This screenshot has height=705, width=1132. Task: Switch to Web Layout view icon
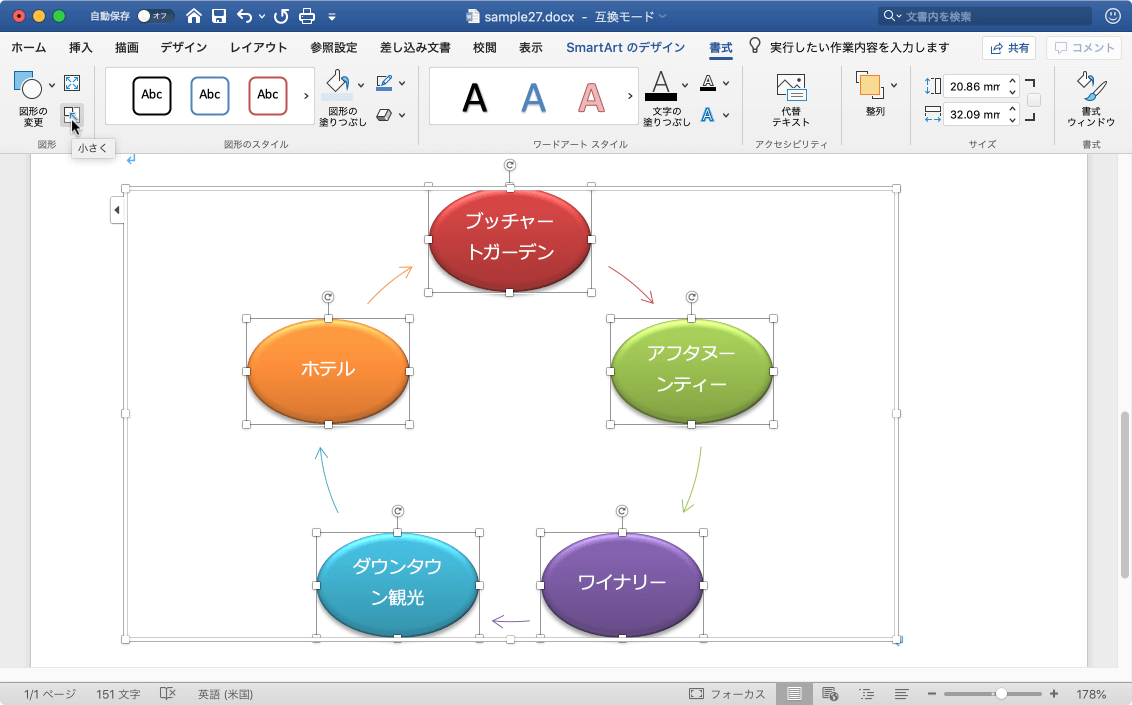pyautogui.click(x=830, y=694)
